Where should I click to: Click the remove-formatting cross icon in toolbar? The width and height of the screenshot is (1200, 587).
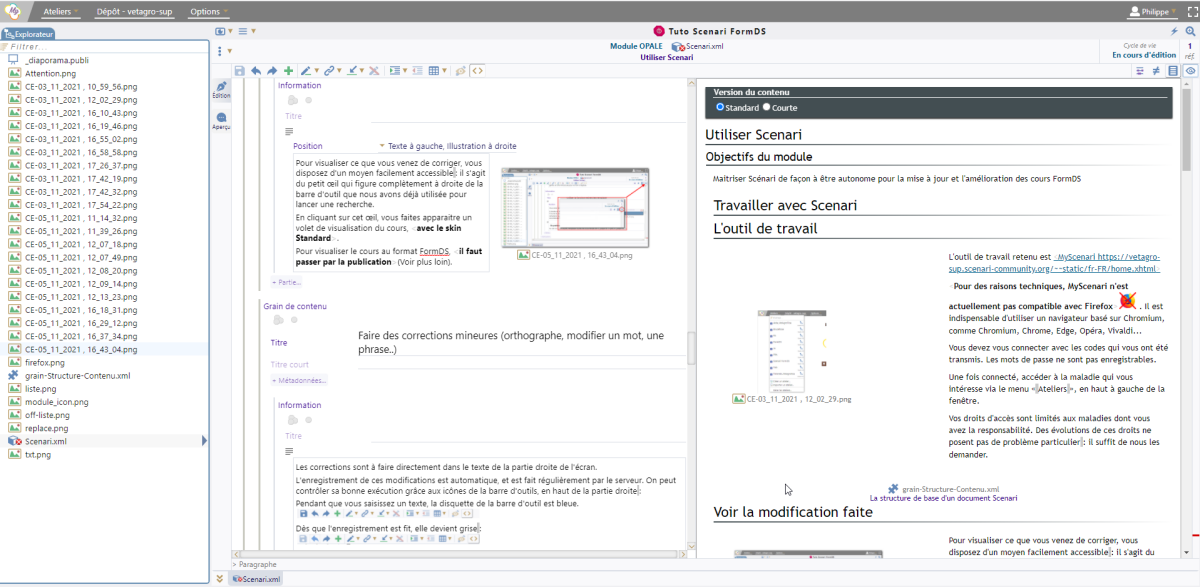(x=374, y=71)
